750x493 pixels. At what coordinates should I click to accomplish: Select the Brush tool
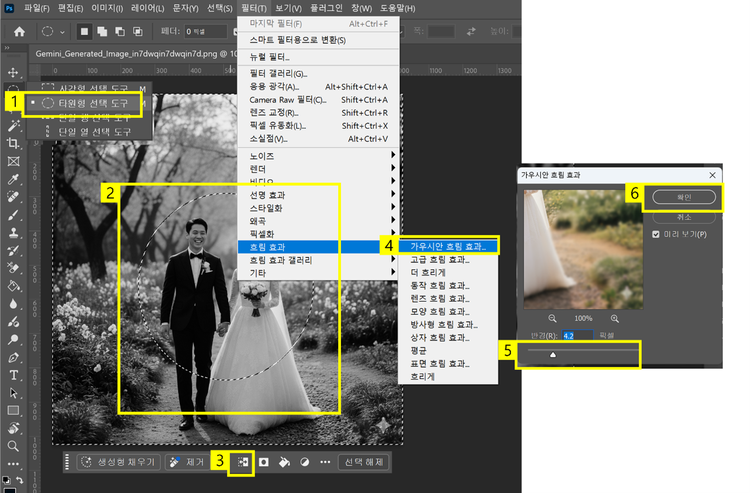click(13, 215)
